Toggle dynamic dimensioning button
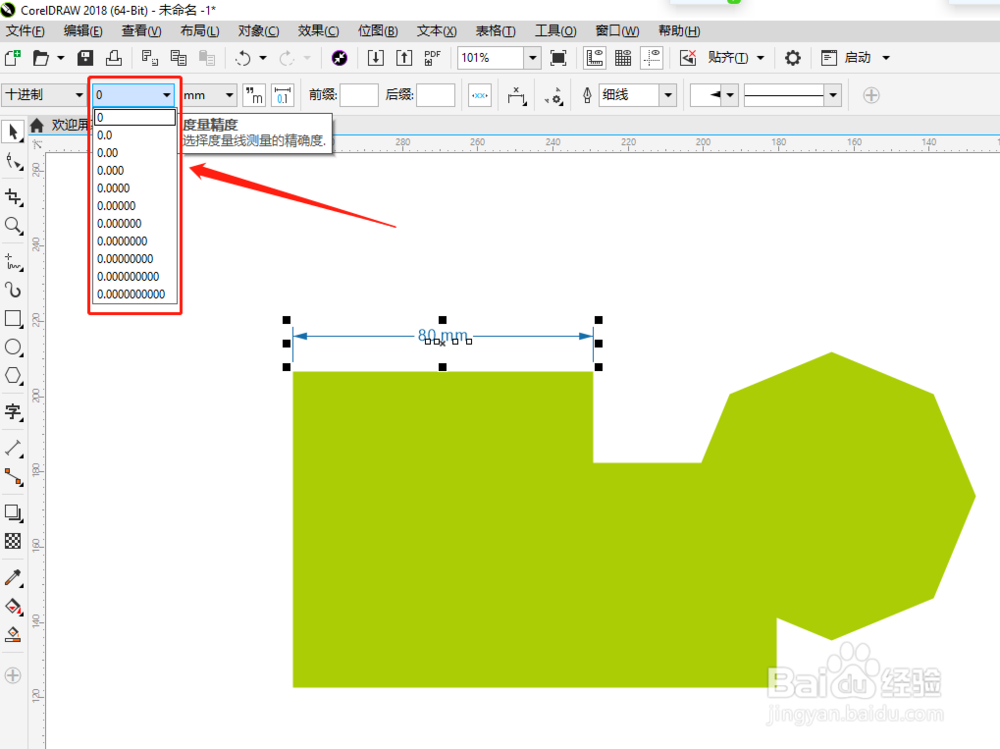 [x=480, y=95]
